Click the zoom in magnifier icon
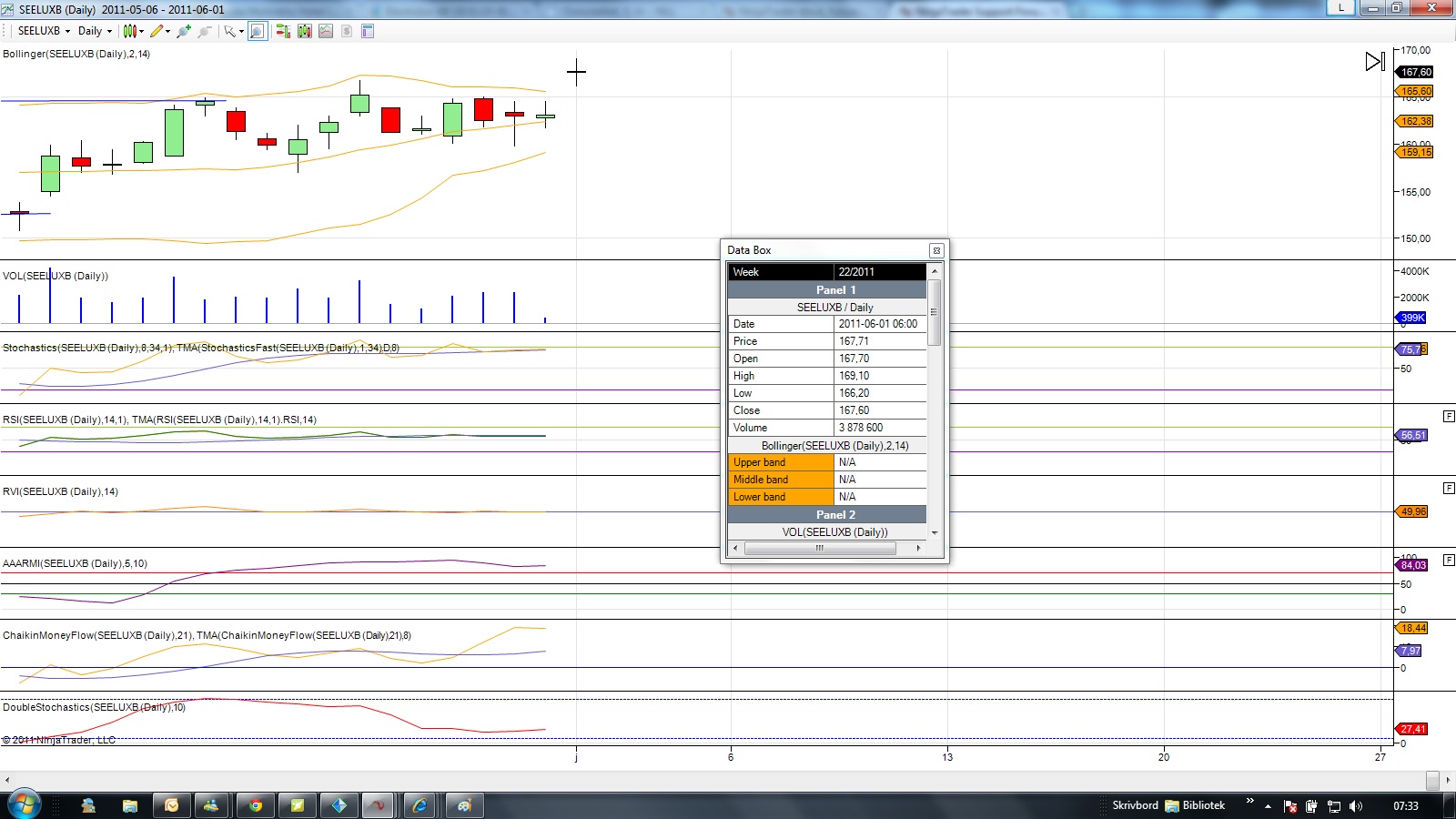The height and width of the screenshot is (819, 1456). (x=184, y=31)
